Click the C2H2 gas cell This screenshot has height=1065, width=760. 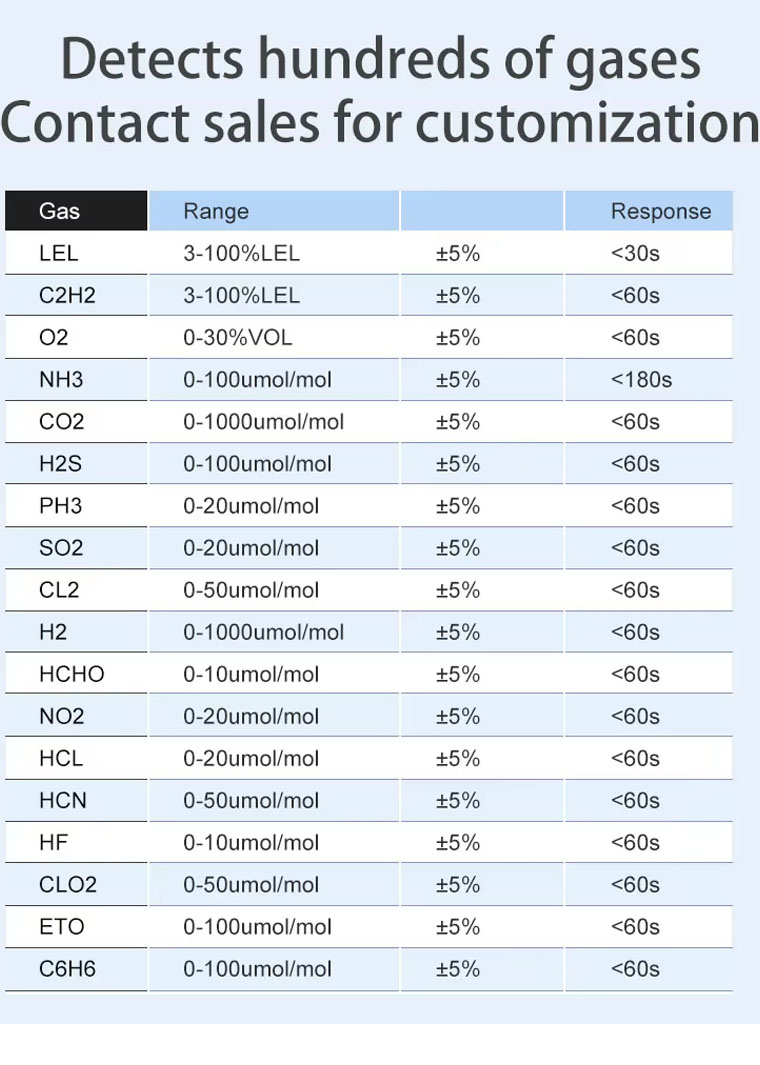tap(76, 295)
